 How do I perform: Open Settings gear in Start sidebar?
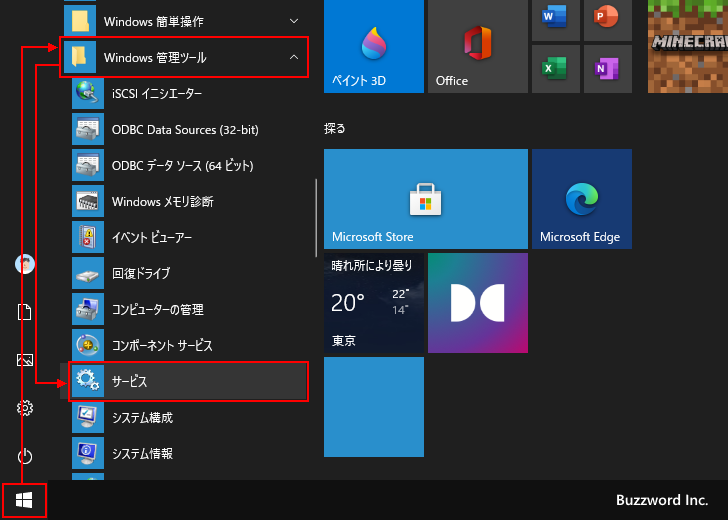coord(25,408)
